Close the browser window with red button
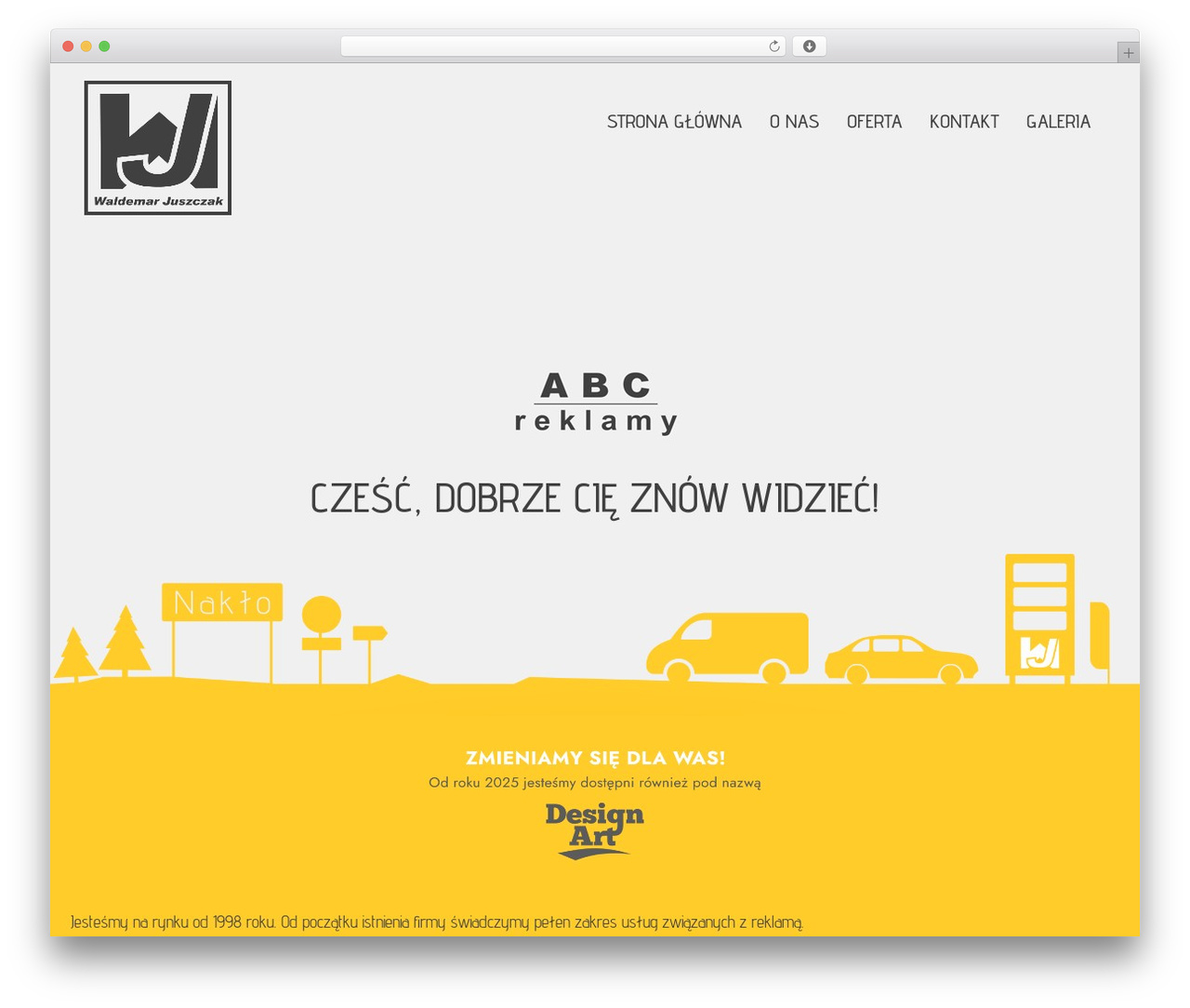 click(x=68, y=46)
